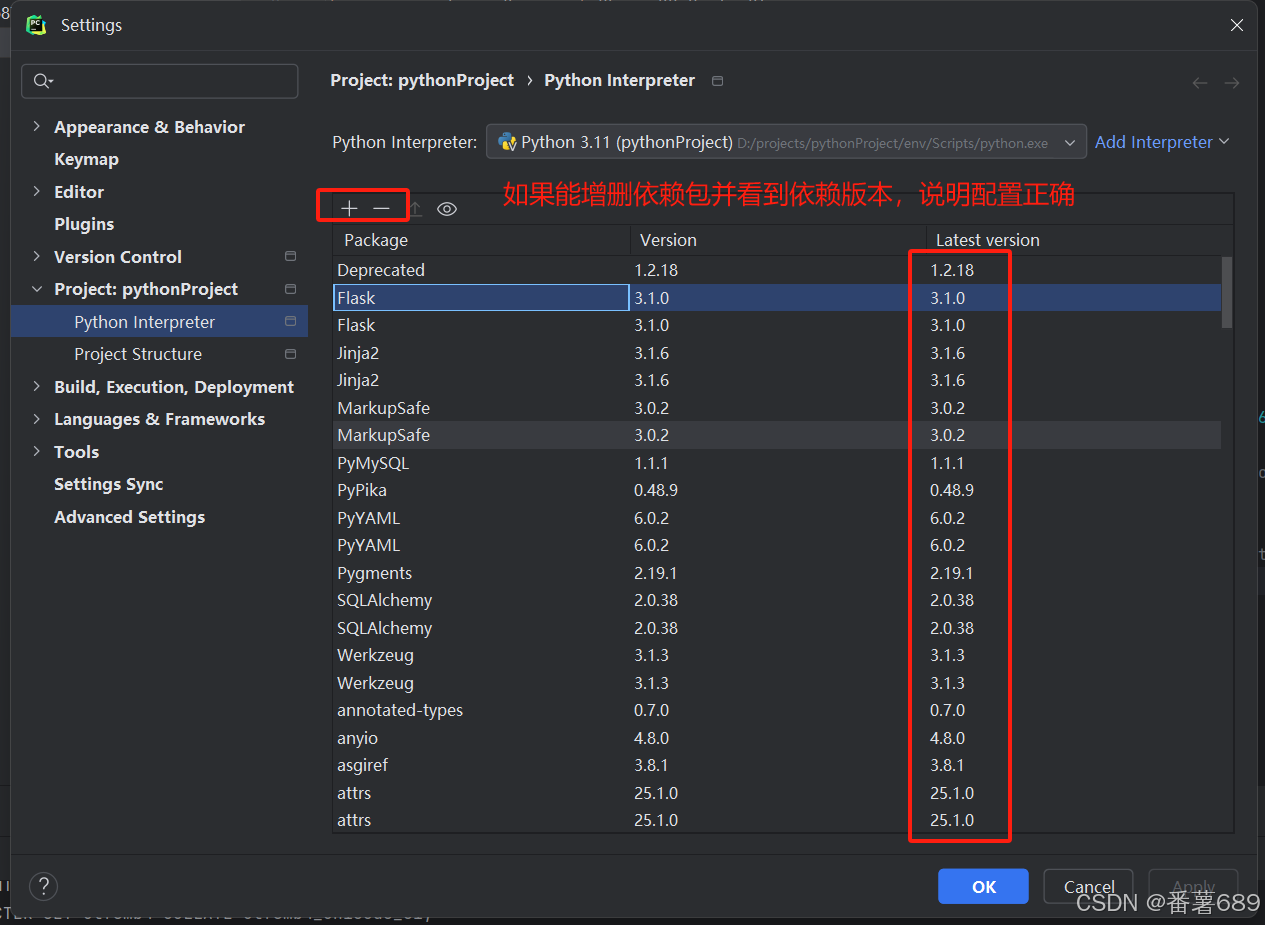Click version 0.48.9 in Version column
This screenshot has height=925, width=1265.
coord(656,490)
